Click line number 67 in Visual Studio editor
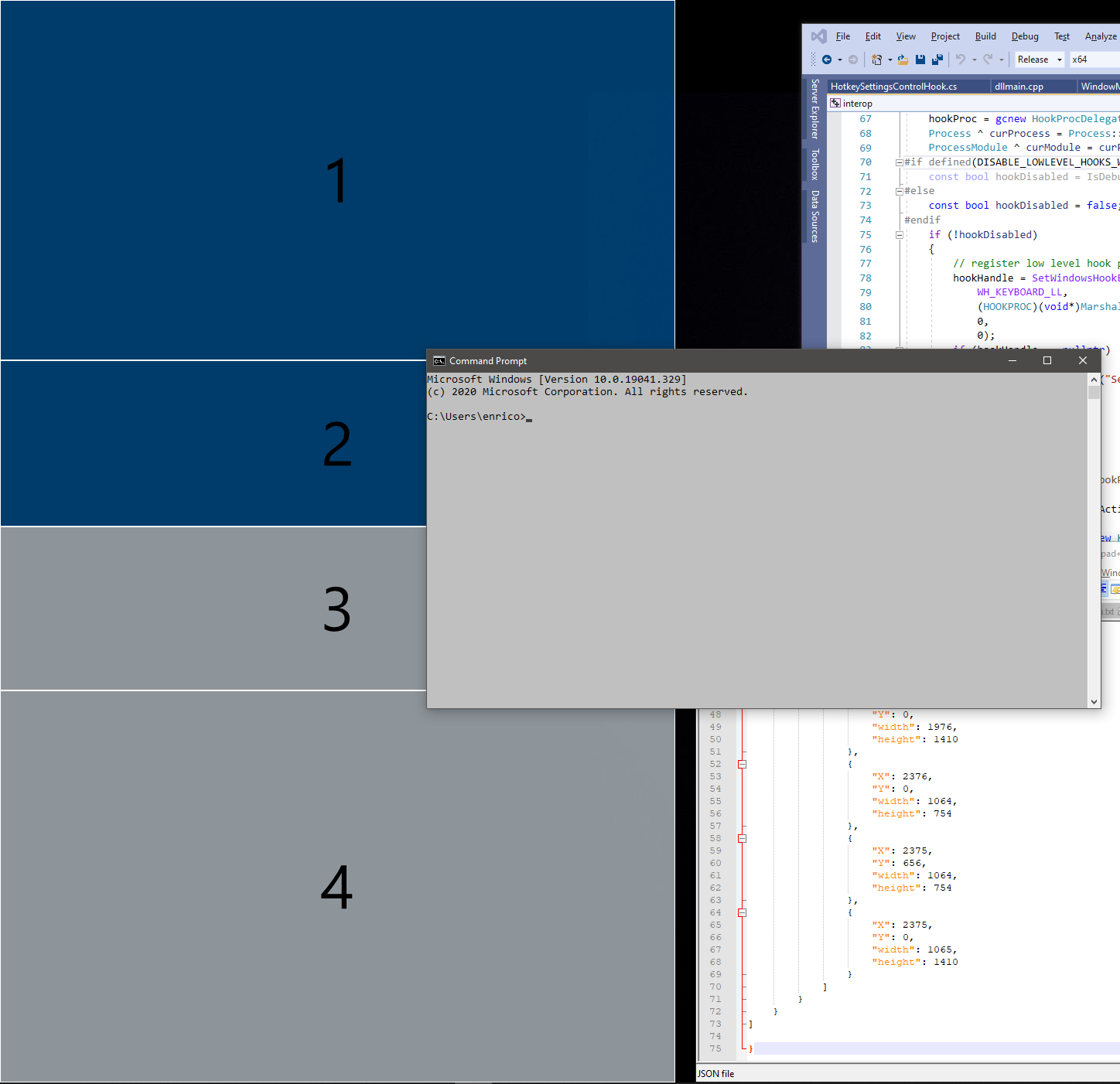 tap(866, 119)
